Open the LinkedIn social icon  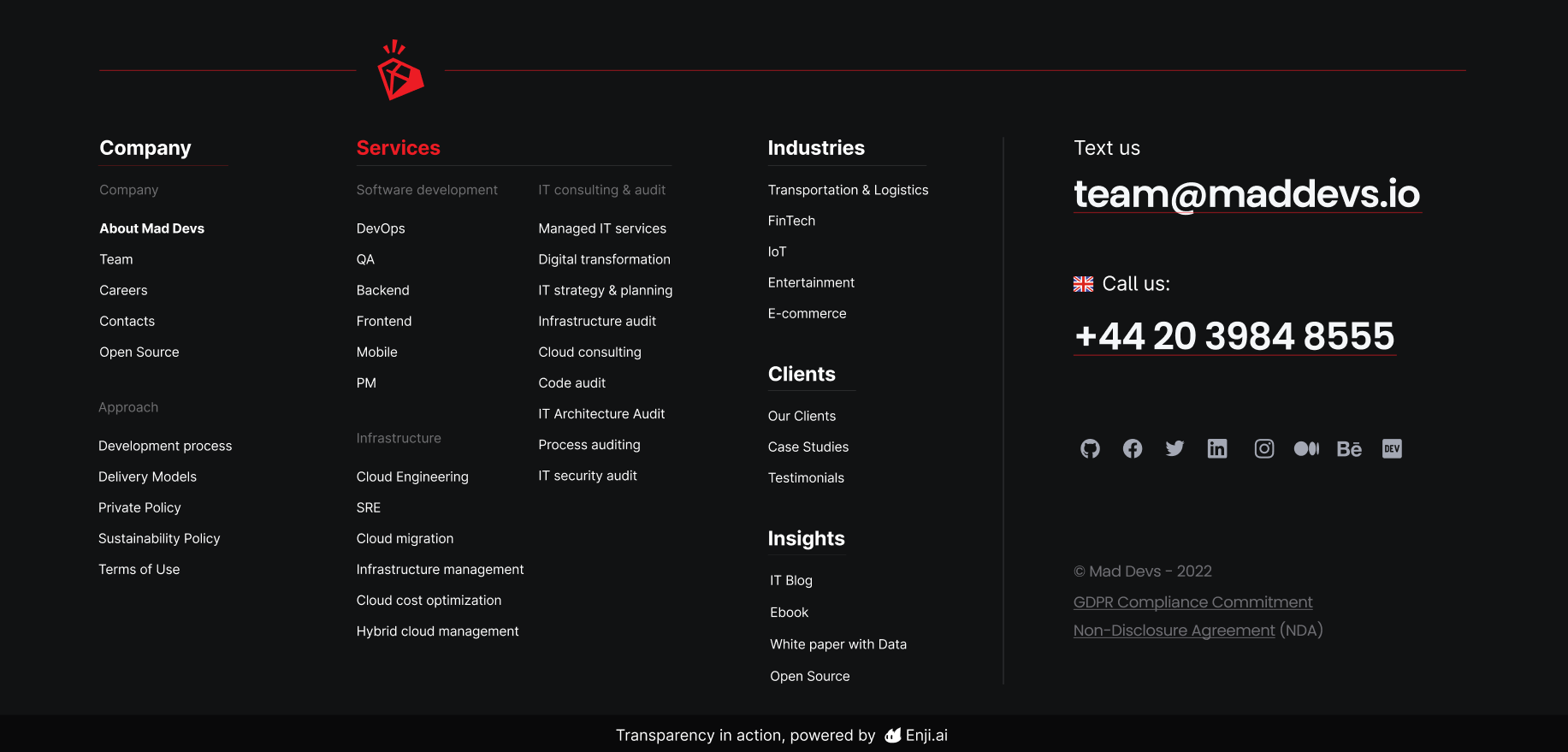1216,448
